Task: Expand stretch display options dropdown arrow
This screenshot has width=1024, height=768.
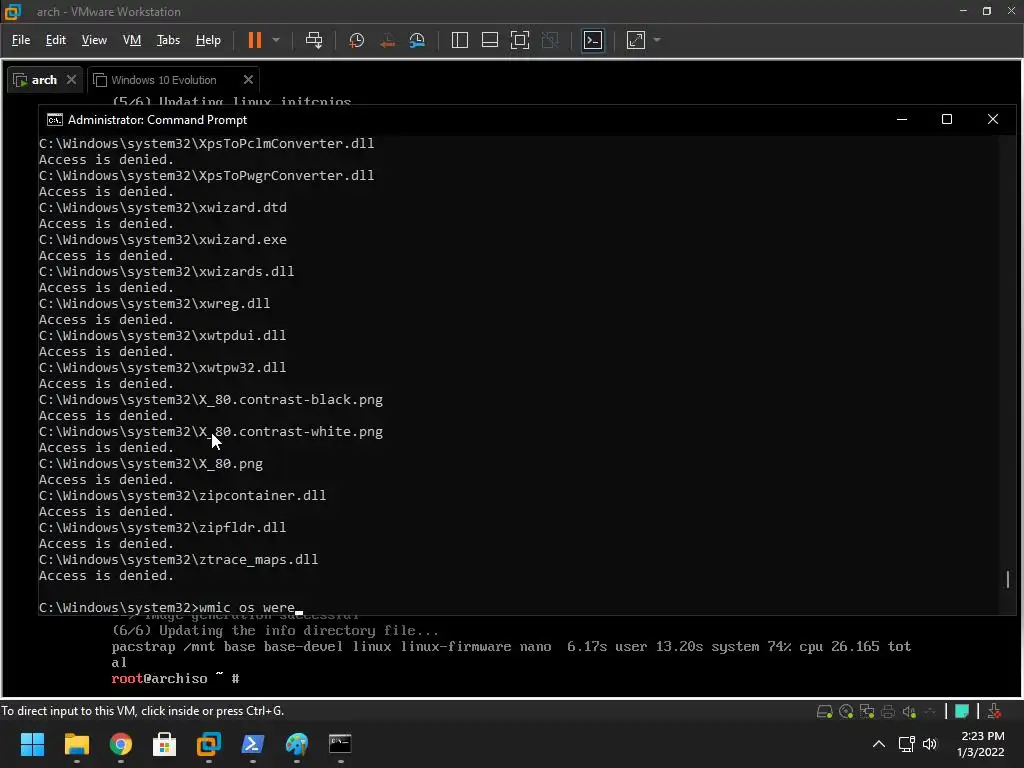Action: (657, 40)
